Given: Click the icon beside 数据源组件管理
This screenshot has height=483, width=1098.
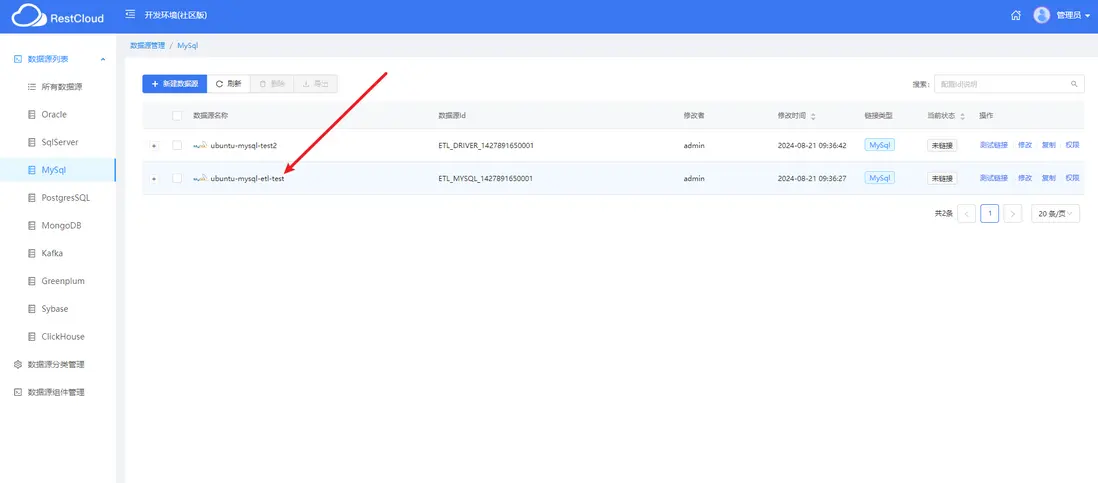Looking at the screenshot, I should pyautogui.click(x=18, y=392).
